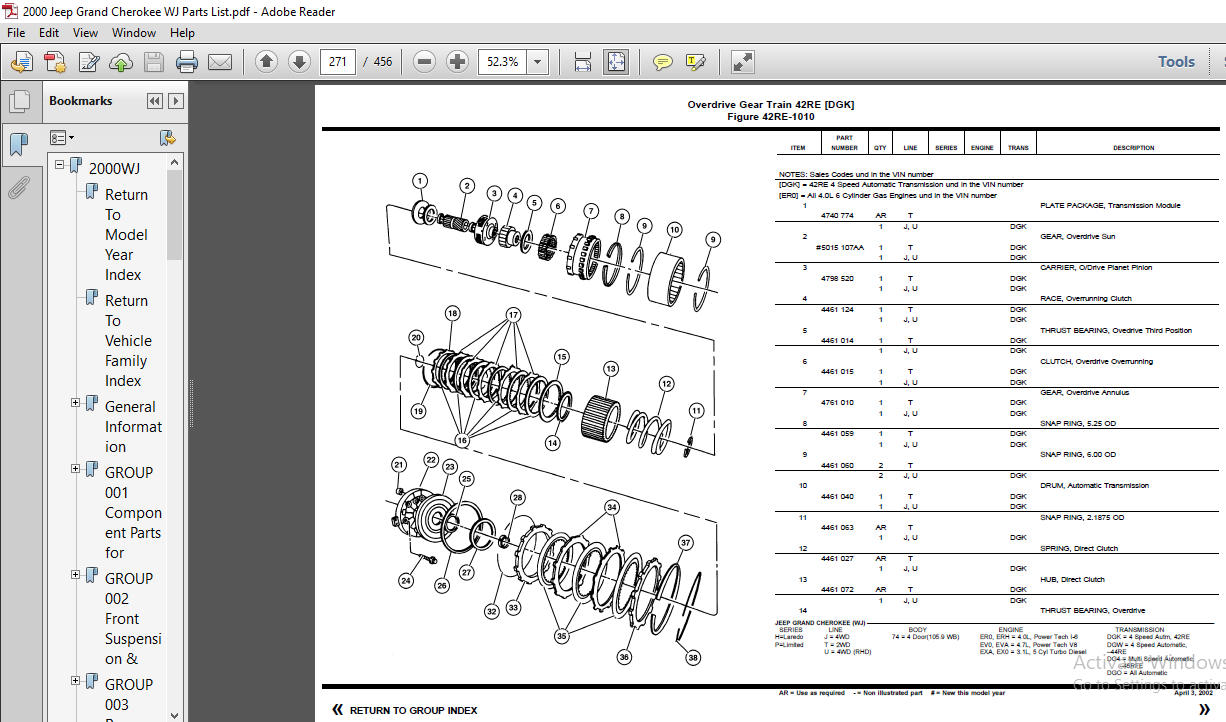Image resolution: width=1226 pixels, height=722 pixels.
Task: Click the cloud upload icon
Action: [121, 62]
